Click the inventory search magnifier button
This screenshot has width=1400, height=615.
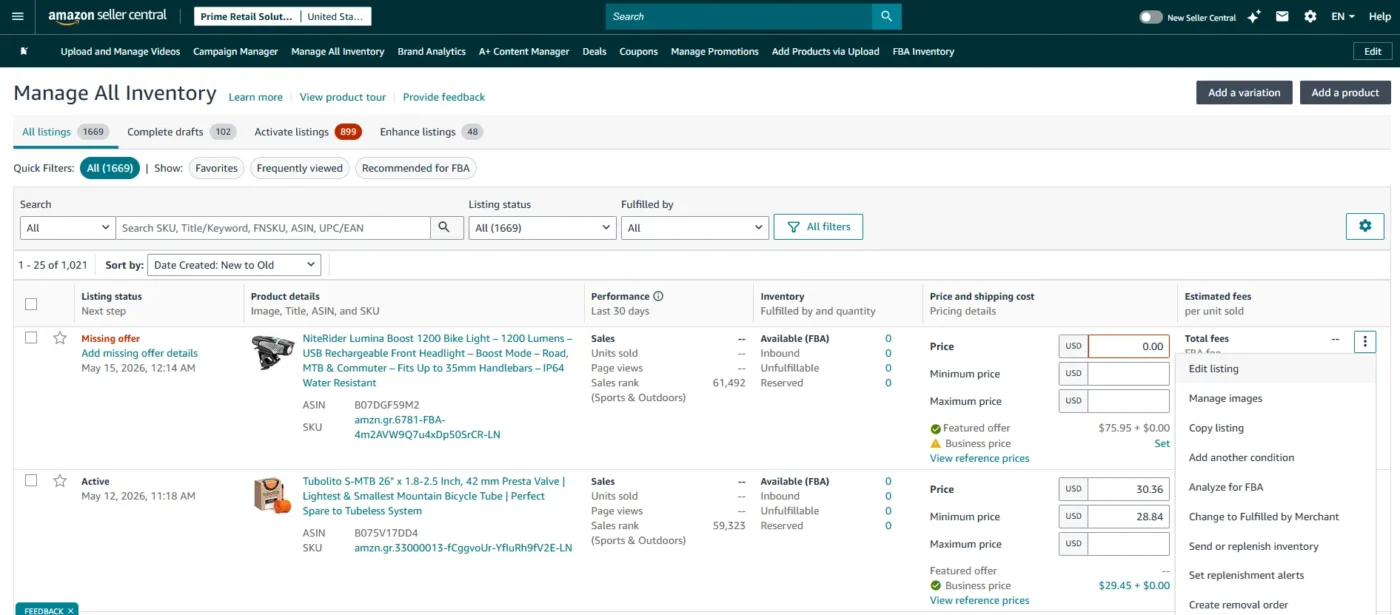(x=445, y=228)
